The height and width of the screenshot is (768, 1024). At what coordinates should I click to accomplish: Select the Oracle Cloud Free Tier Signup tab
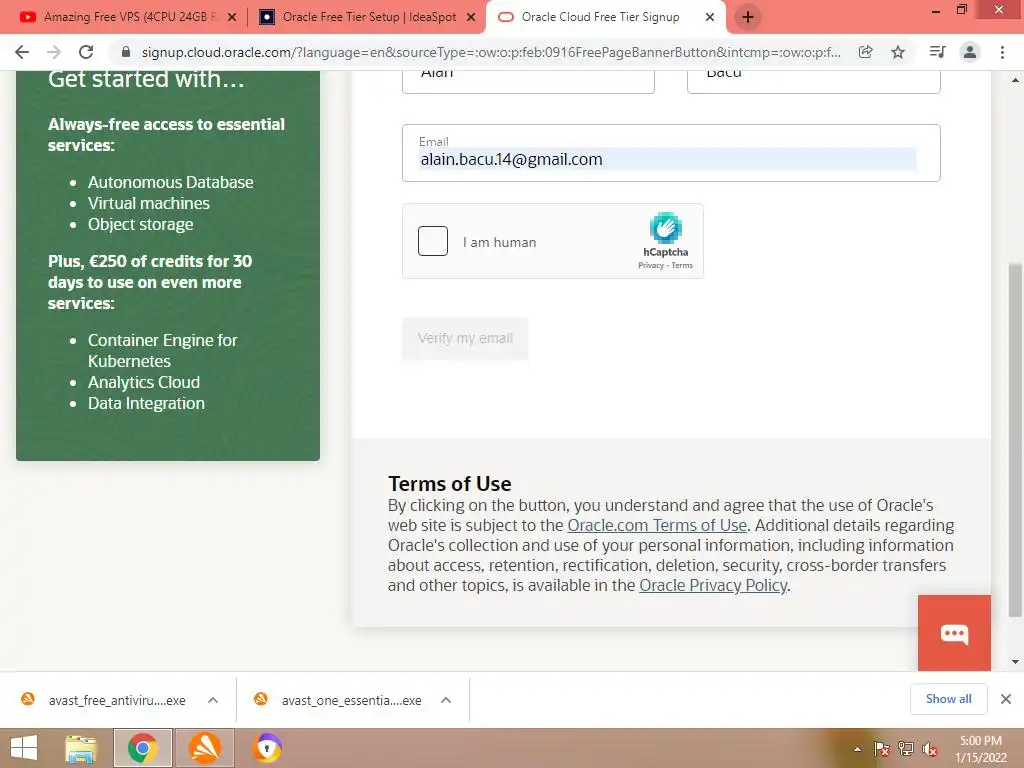coord(600,17)
